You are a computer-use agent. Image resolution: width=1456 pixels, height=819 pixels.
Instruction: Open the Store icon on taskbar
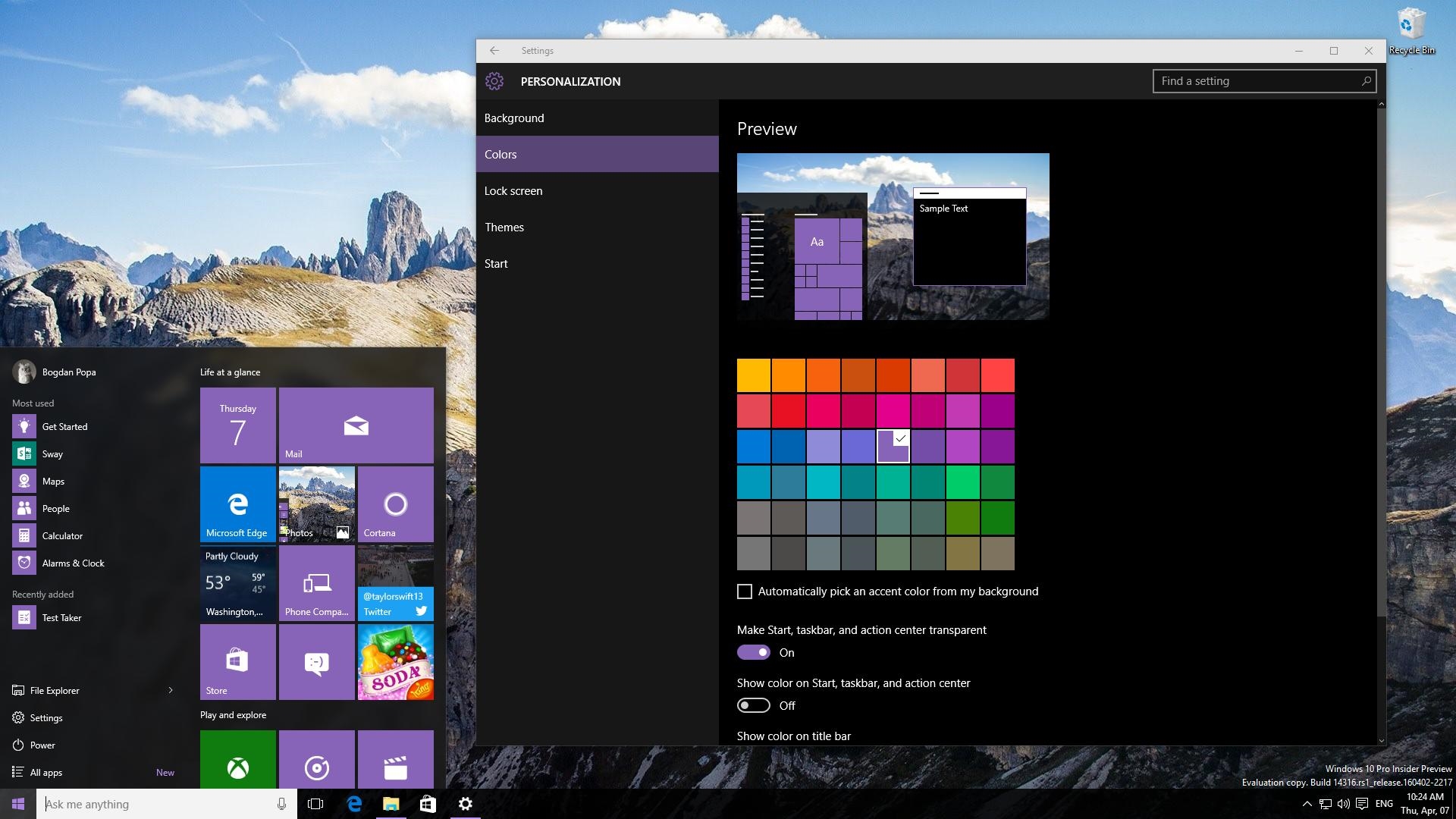pyautogui.click(x=428, y=804)
